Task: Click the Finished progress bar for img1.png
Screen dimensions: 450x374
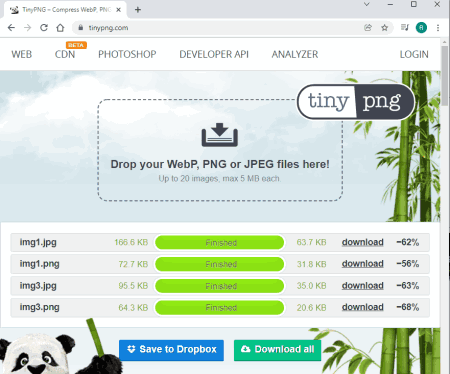Action: (x=220, y=264)
